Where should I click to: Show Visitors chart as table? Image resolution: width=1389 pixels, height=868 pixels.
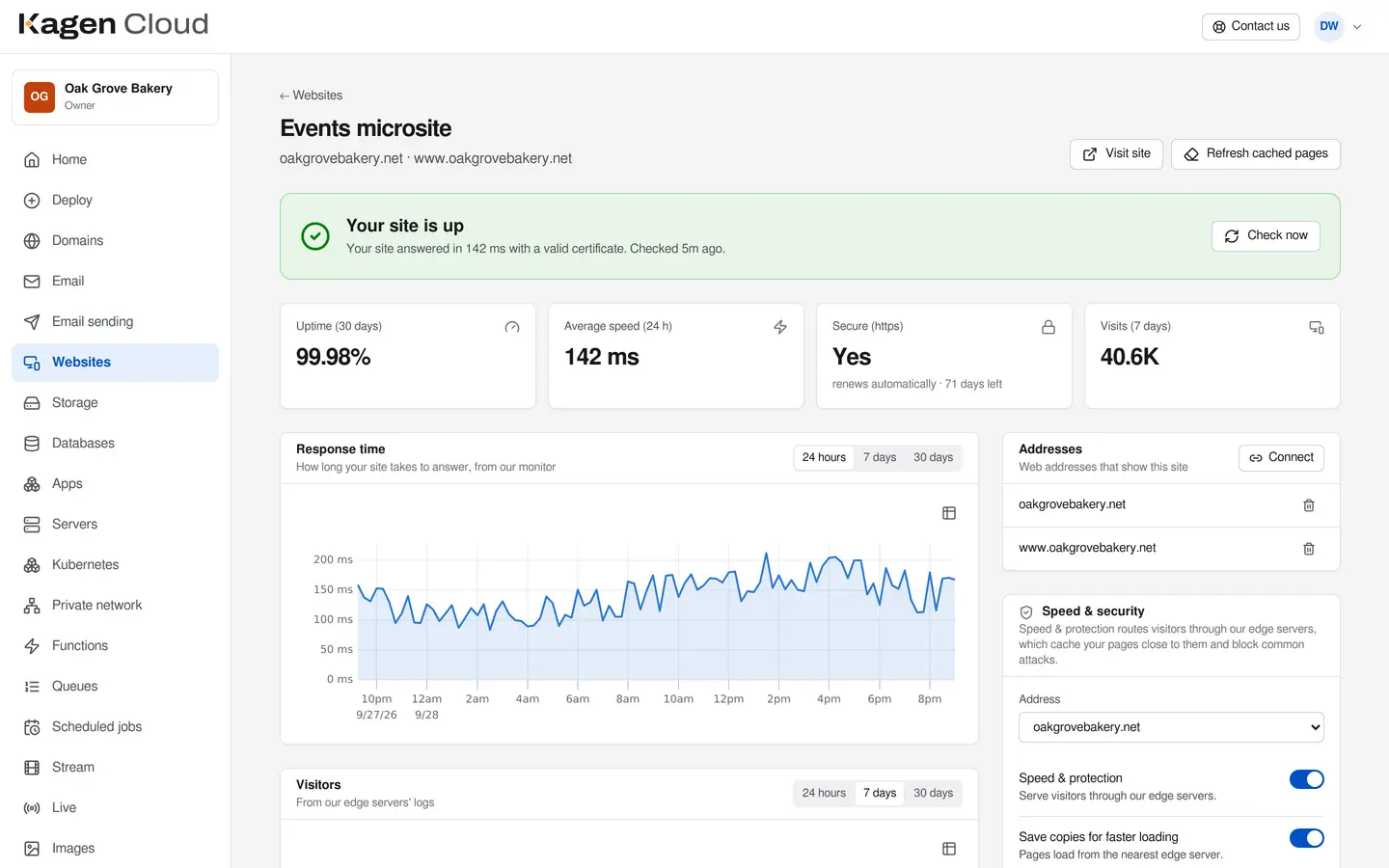949,849
